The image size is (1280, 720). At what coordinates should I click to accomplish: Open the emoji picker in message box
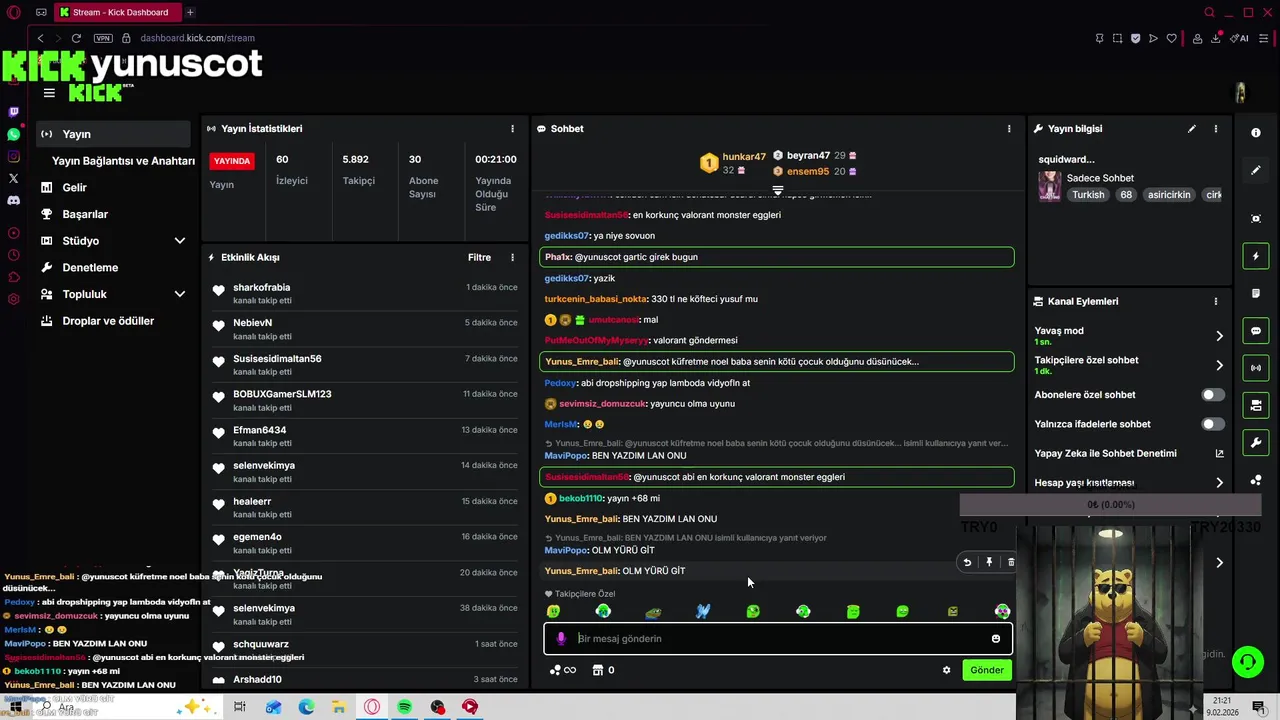(x=995, y=639)
